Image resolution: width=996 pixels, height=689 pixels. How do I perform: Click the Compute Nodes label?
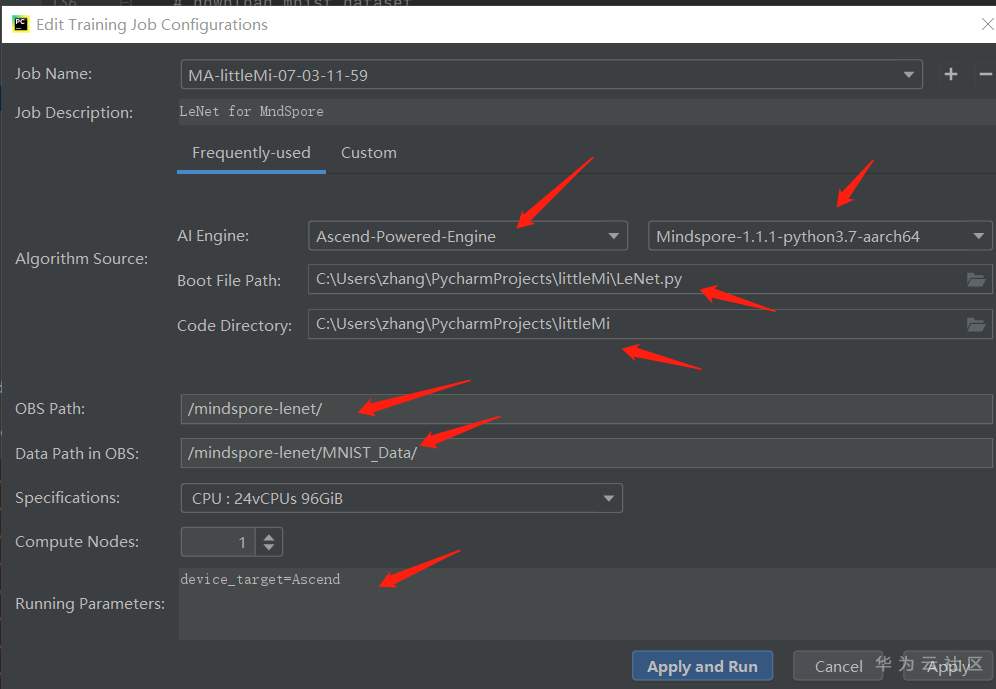point(77,542)
